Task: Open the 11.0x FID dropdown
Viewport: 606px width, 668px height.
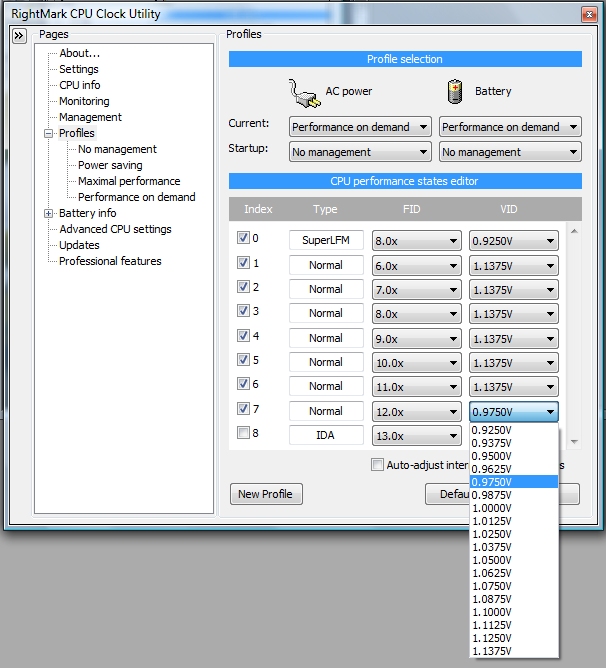Action: click(x=416, y=387)
